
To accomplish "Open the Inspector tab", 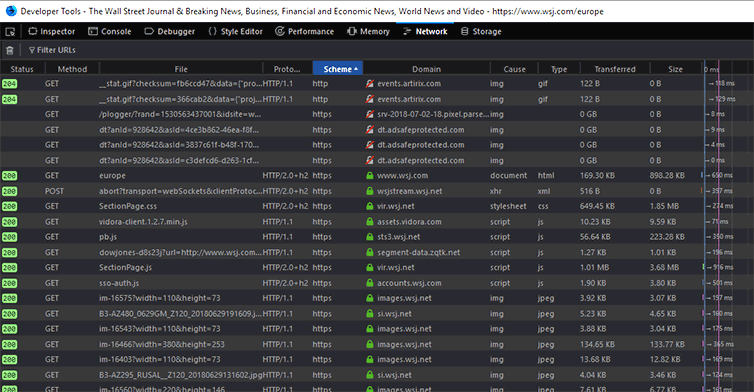I will pos(51,32).
